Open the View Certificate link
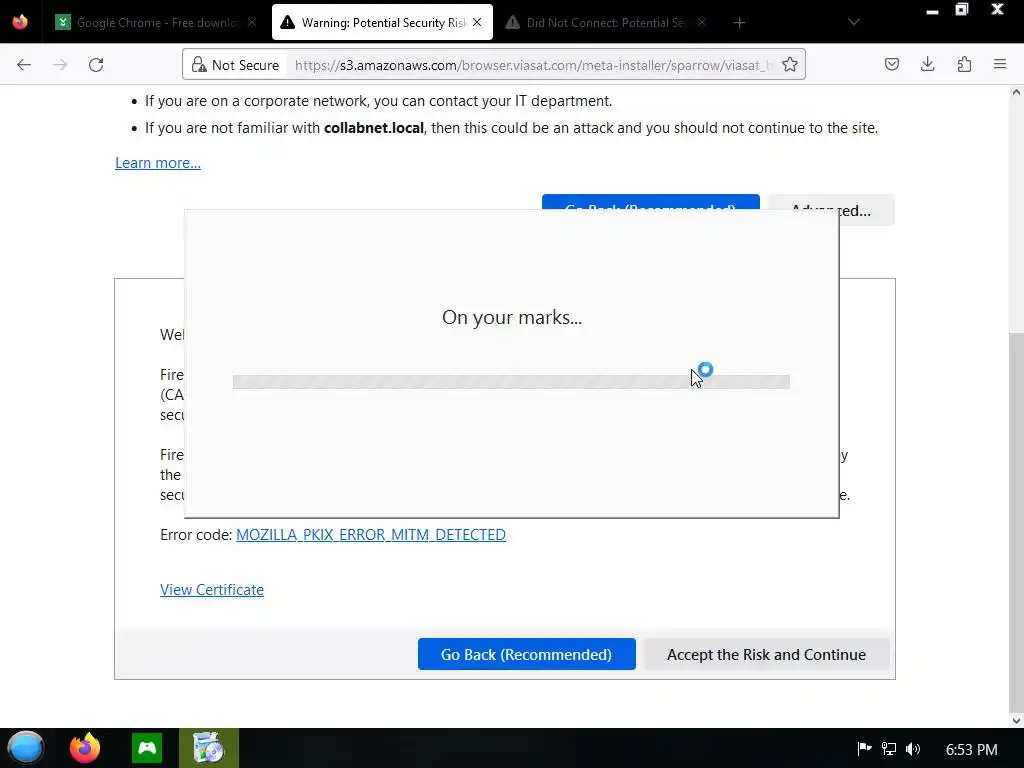The width and height of the screenshot is (1024, 768). tap(212, 589)
